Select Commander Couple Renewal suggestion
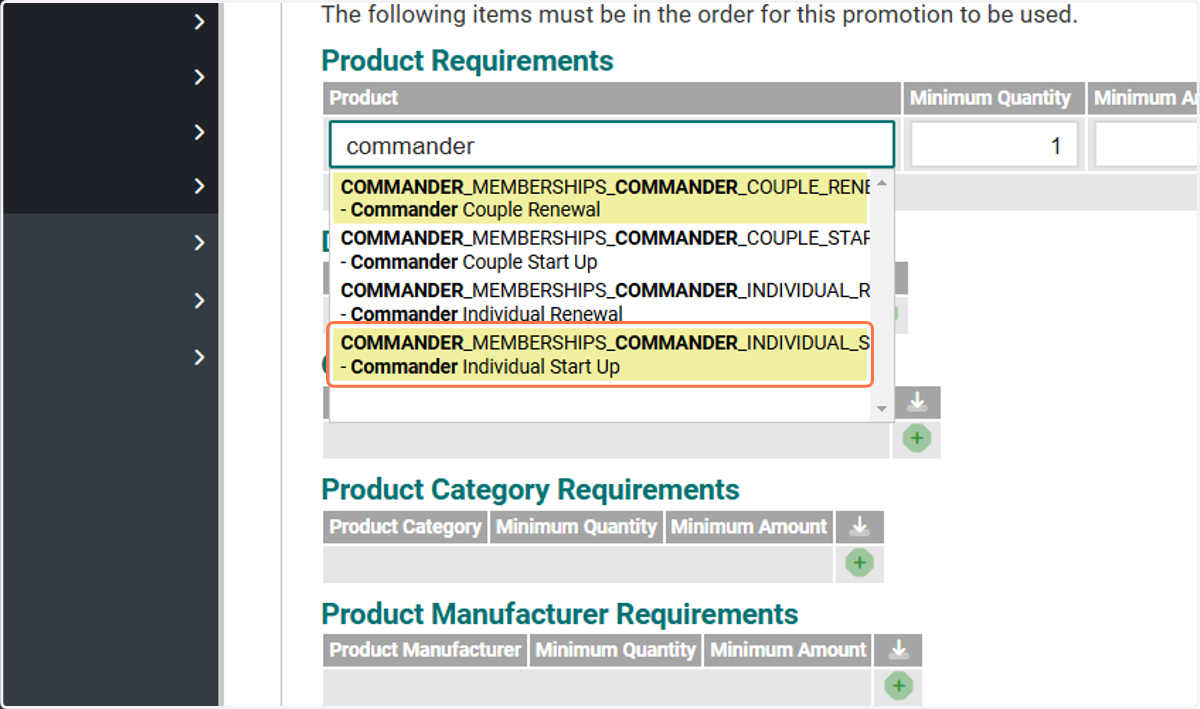The width and height of the screenshot is (1200, 709). coord(602,198)
